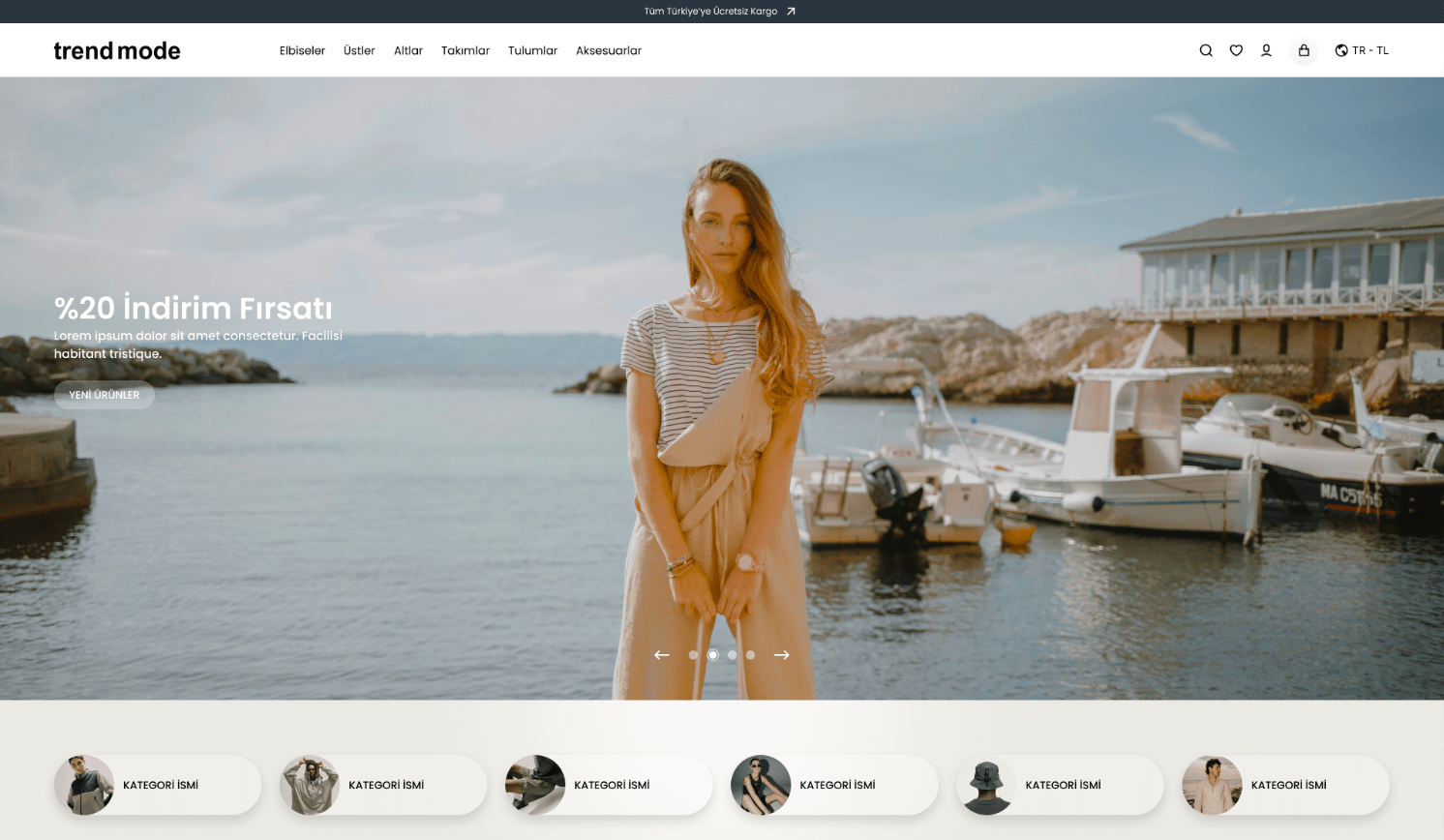This screenshot has width=1444, height=840.
Task: Select the third carousel dot
Action: pyautogui.click(x=733, y=655)
